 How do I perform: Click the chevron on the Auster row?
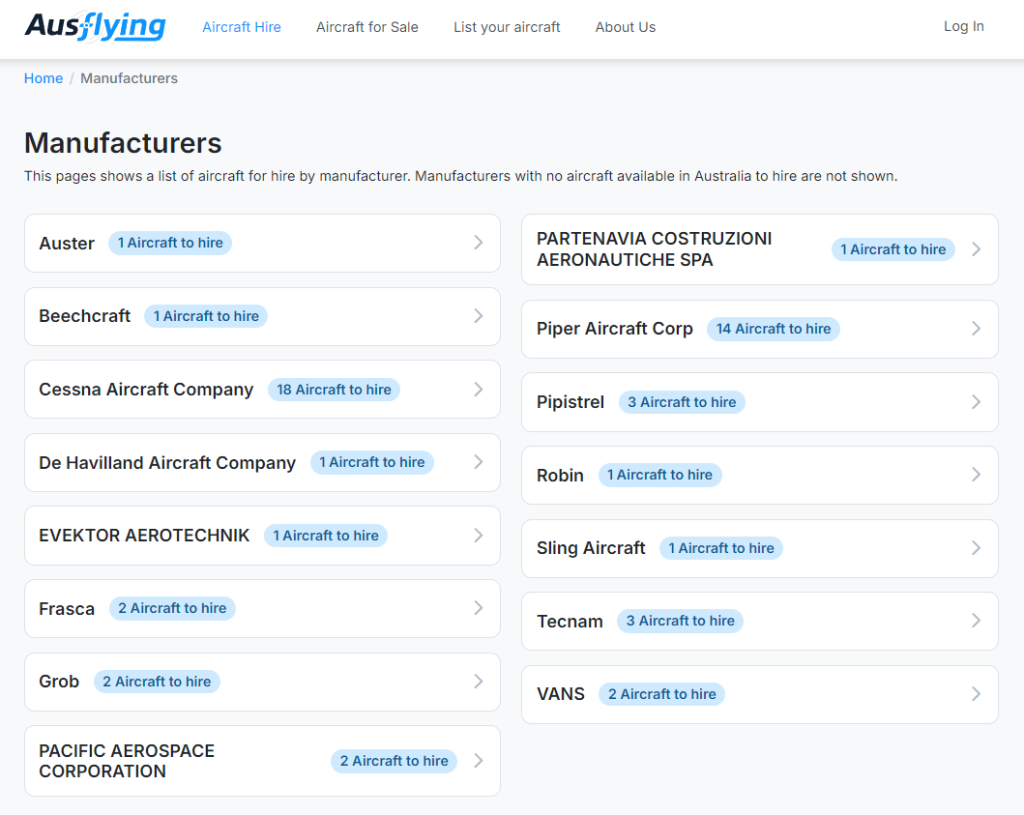pos(478,242)
